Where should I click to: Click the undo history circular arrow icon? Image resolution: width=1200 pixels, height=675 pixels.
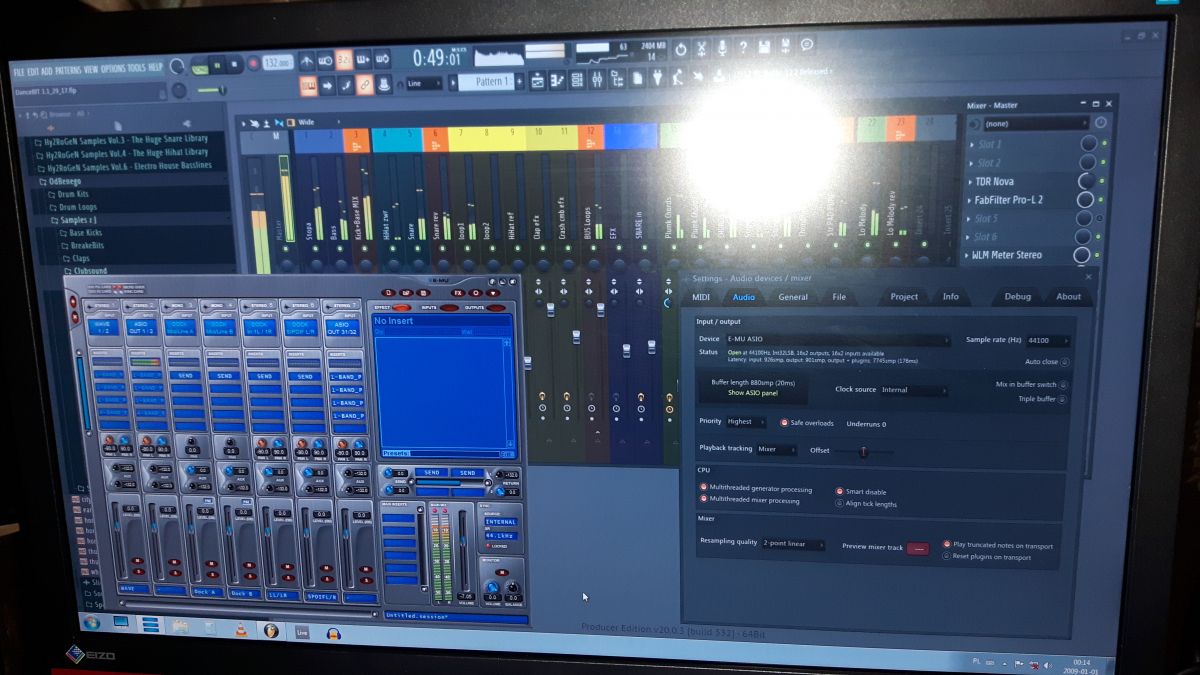680,51
